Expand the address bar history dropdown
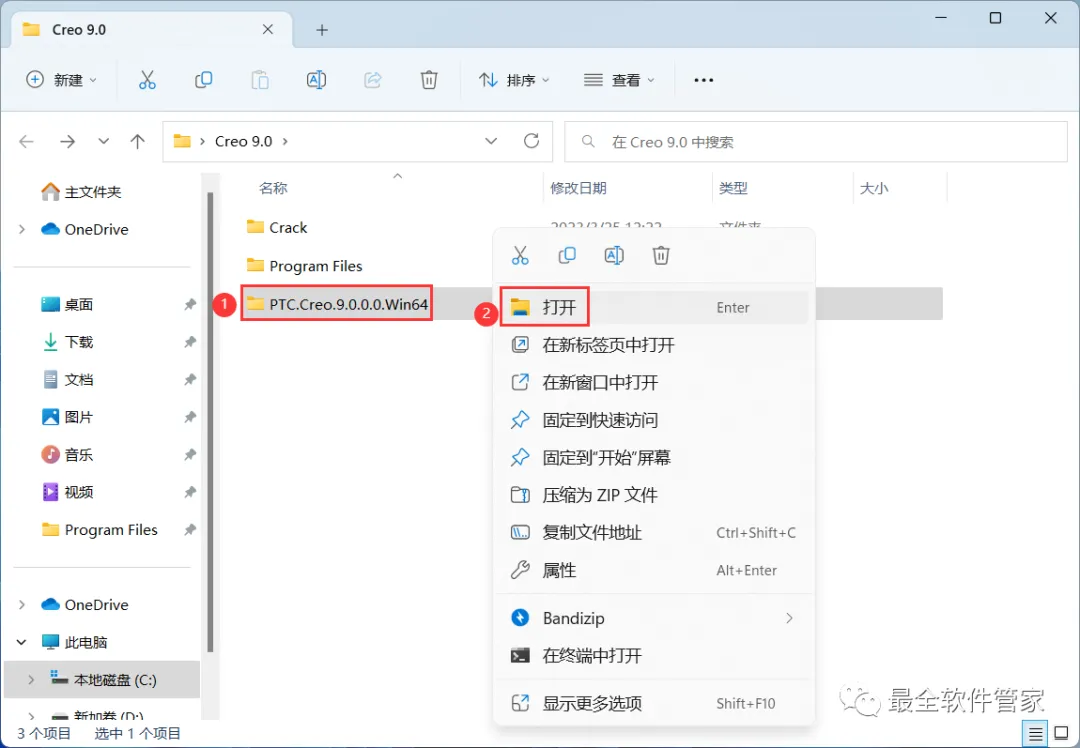The image size is (1080, 748). pos(490,141)
